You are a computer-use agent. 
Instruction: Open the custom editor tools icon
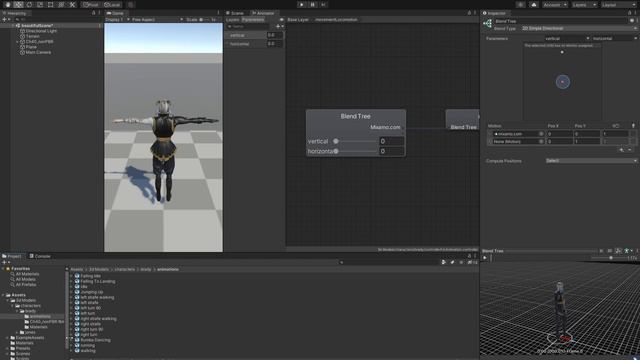coord(72,4)
